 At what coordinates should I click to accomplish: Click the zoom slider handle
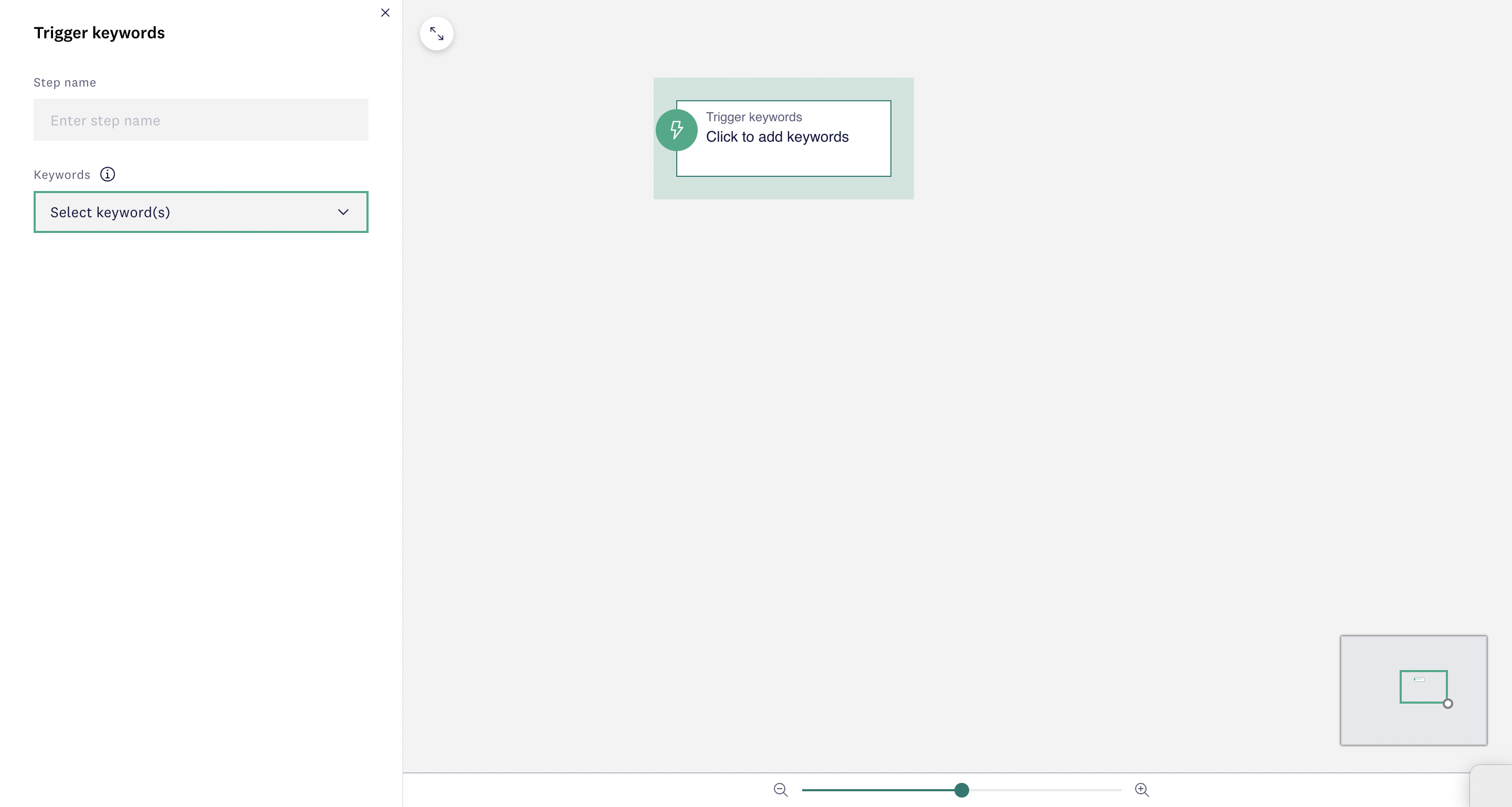point(961,790)
